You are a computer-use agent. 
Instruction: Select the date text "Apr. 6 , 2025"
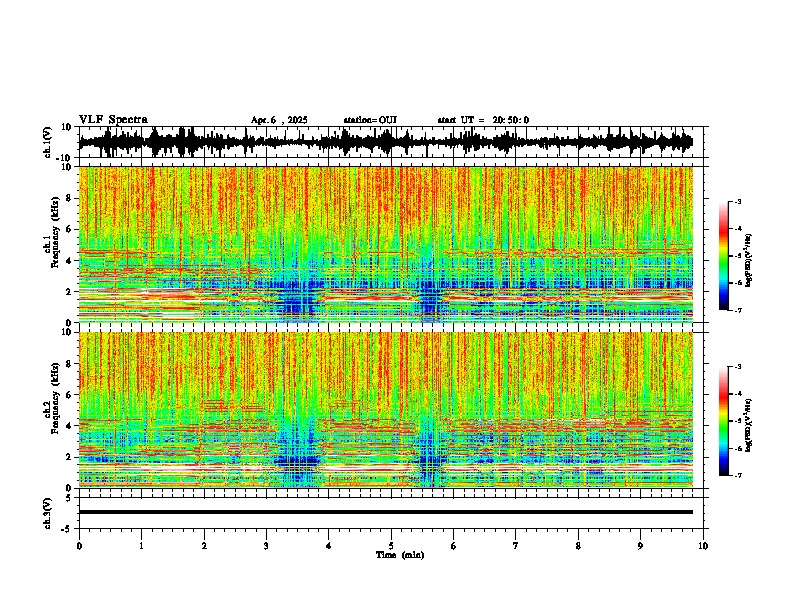279,120
